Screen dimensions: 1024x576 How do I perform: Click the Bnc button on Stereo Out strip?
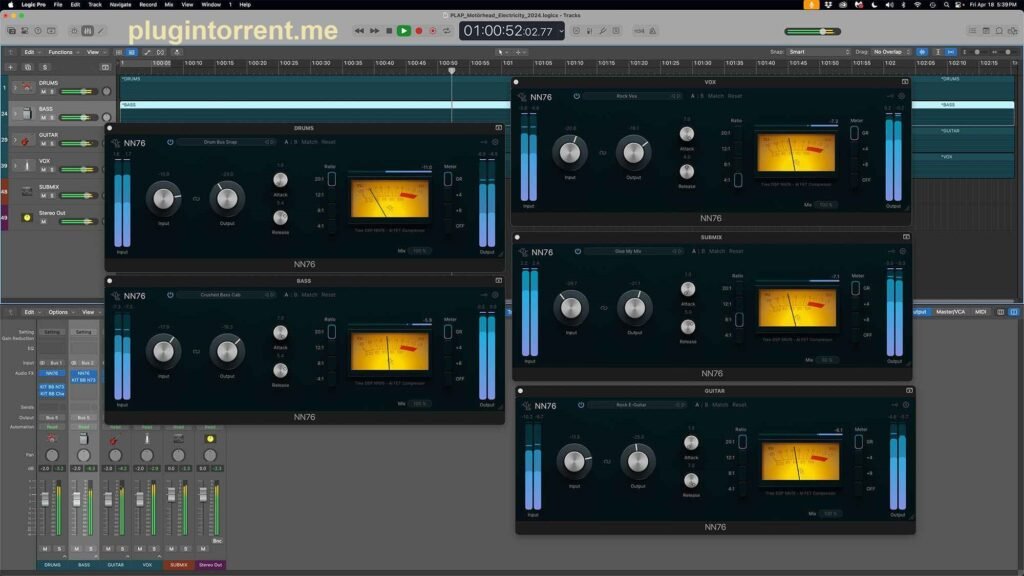[217, 541]
